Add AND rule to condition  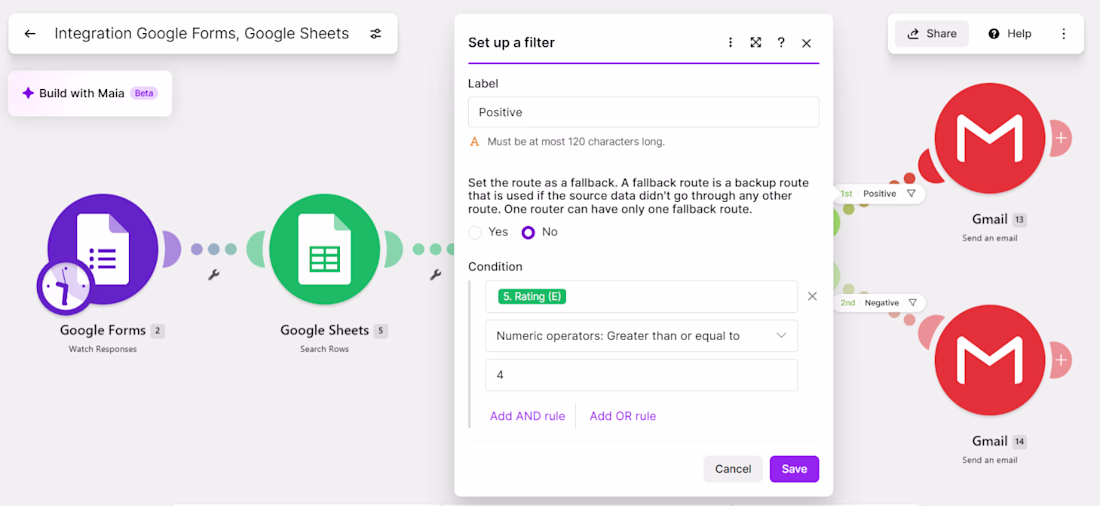tap(528, 416)
